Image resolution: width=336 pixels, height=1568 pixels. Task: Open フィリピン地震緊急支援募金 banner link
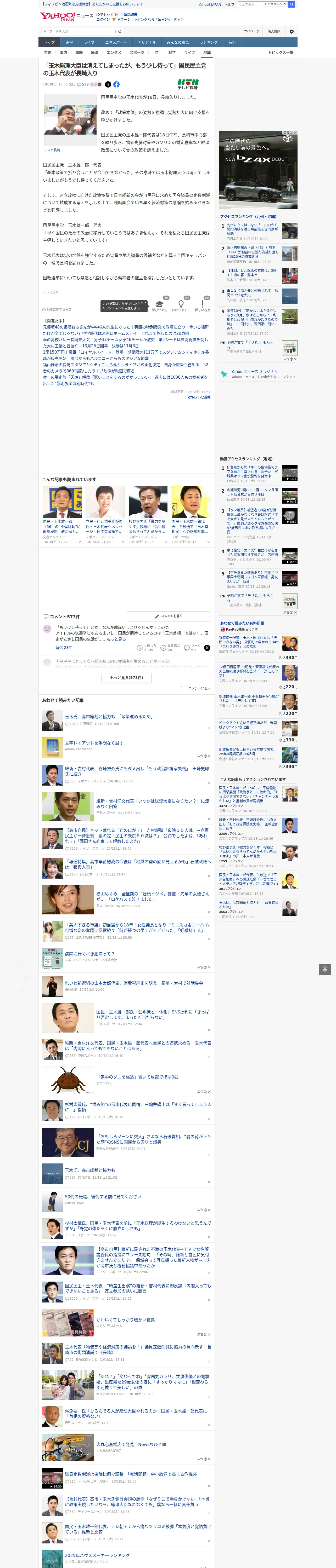(92, 4)
